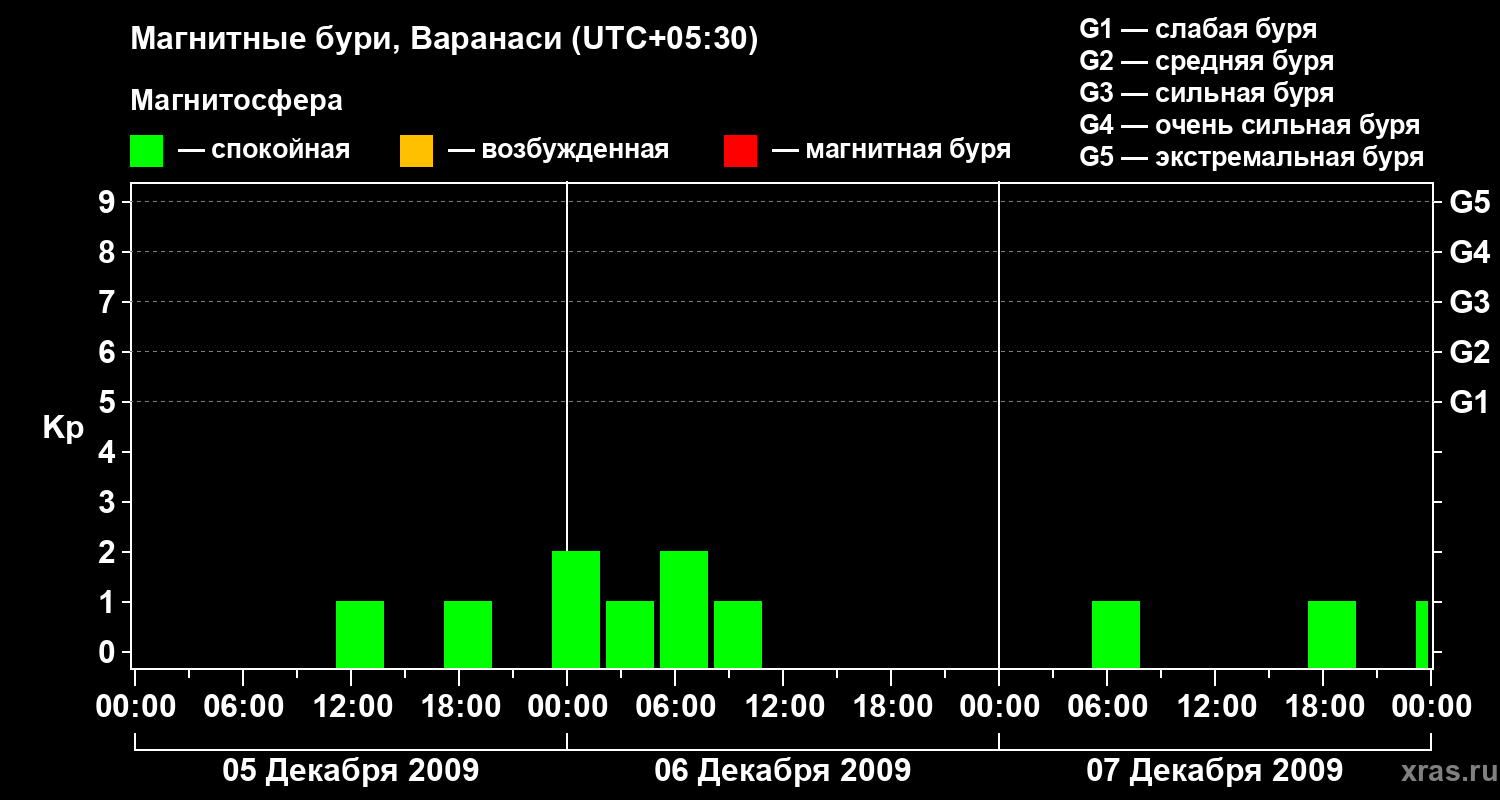The width and height of the screenshot is (1500, 800).
Task: Click the Kp 2 bar at 00:00 on 06 Декабря
Action: point(576,609)
